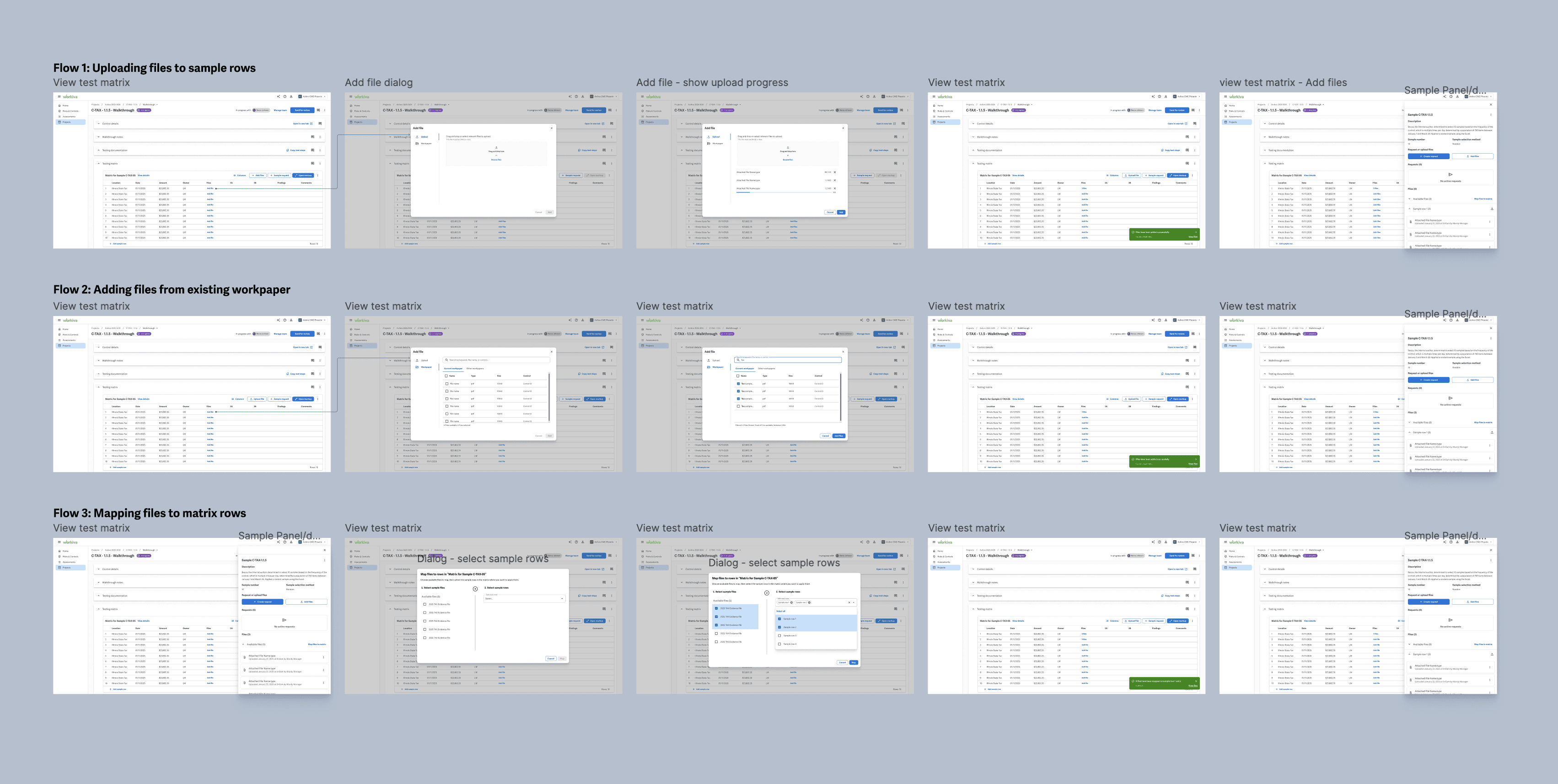Collapse Testing matrix section in Flow 1's first frame

[x=99, y=163]
